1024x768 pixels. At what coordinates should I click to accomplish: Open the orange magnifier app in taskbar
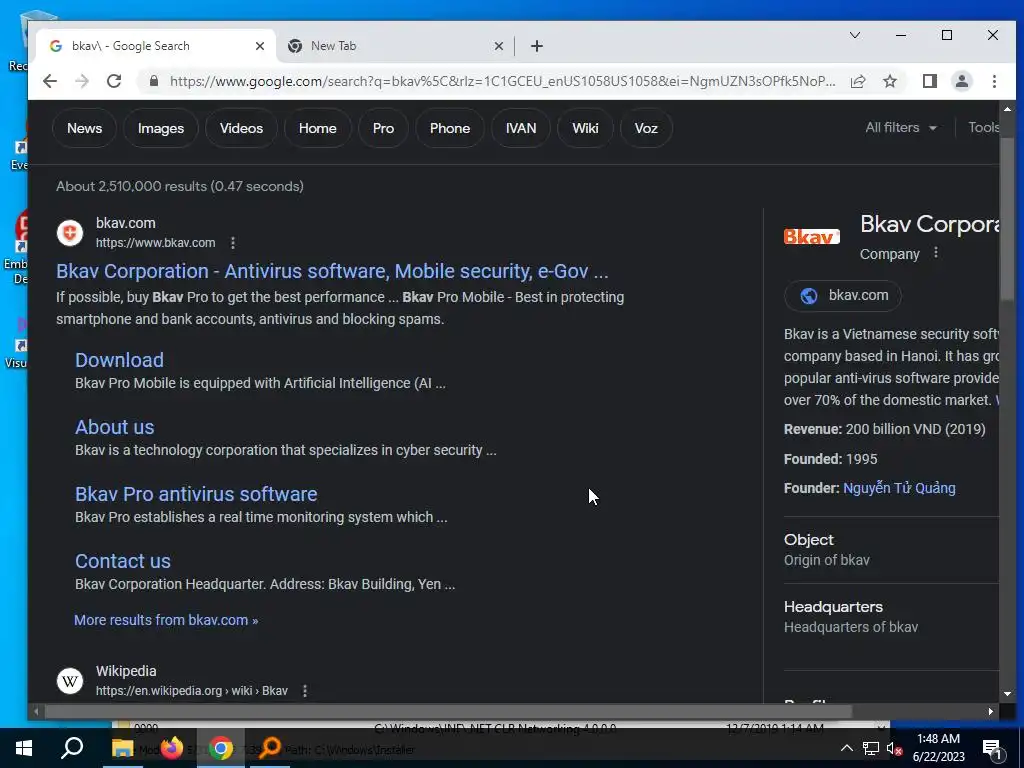(x=270, y=748)
